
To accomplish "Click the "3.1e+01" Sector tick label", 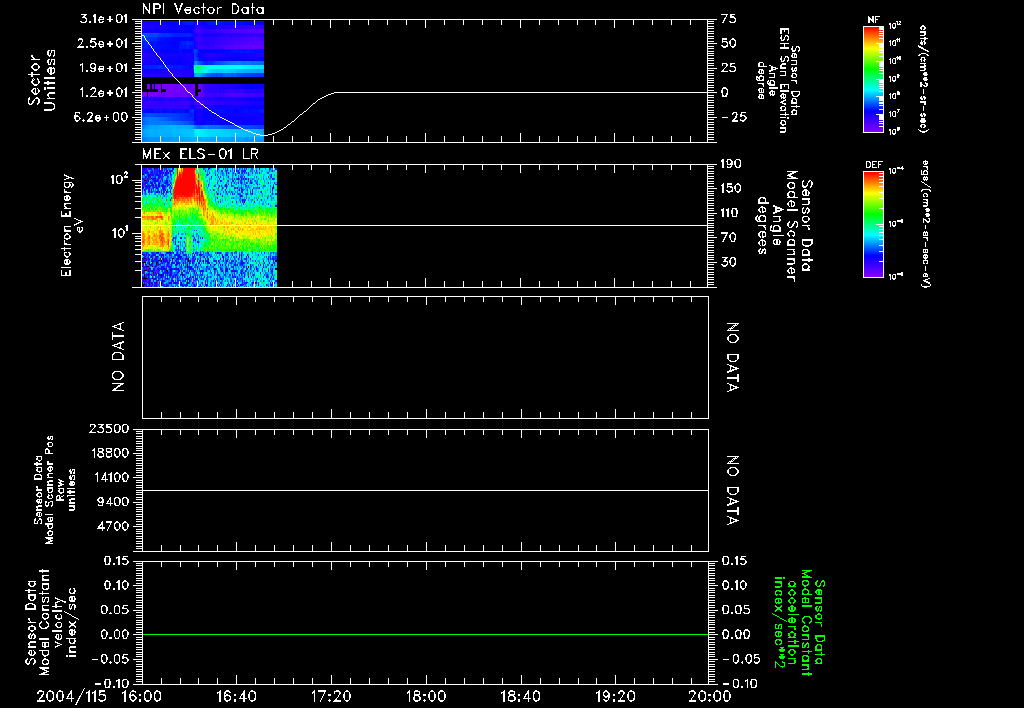I will (x=104, y=19).
